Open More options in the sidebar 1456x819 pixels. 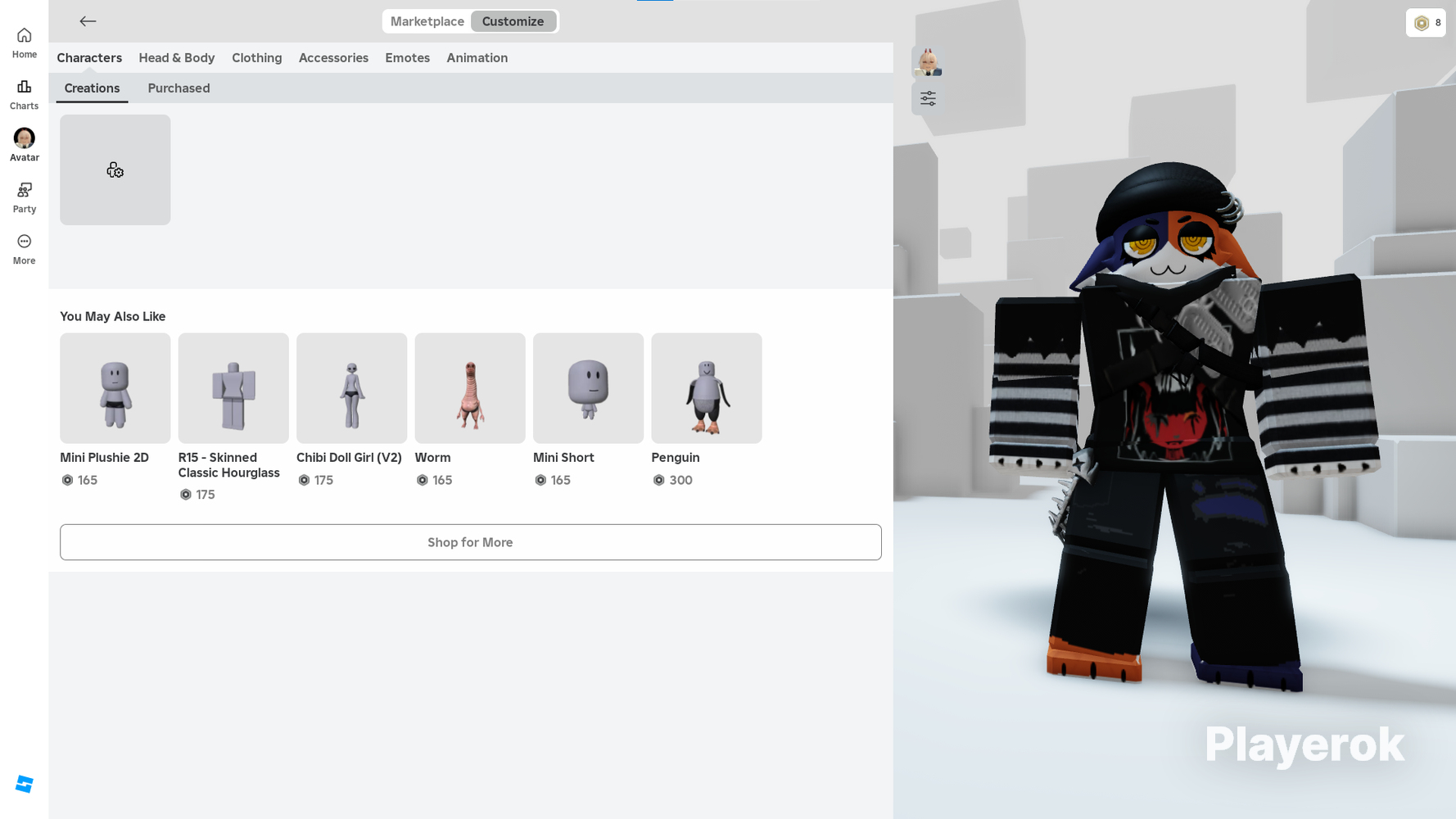coord(25,250)
